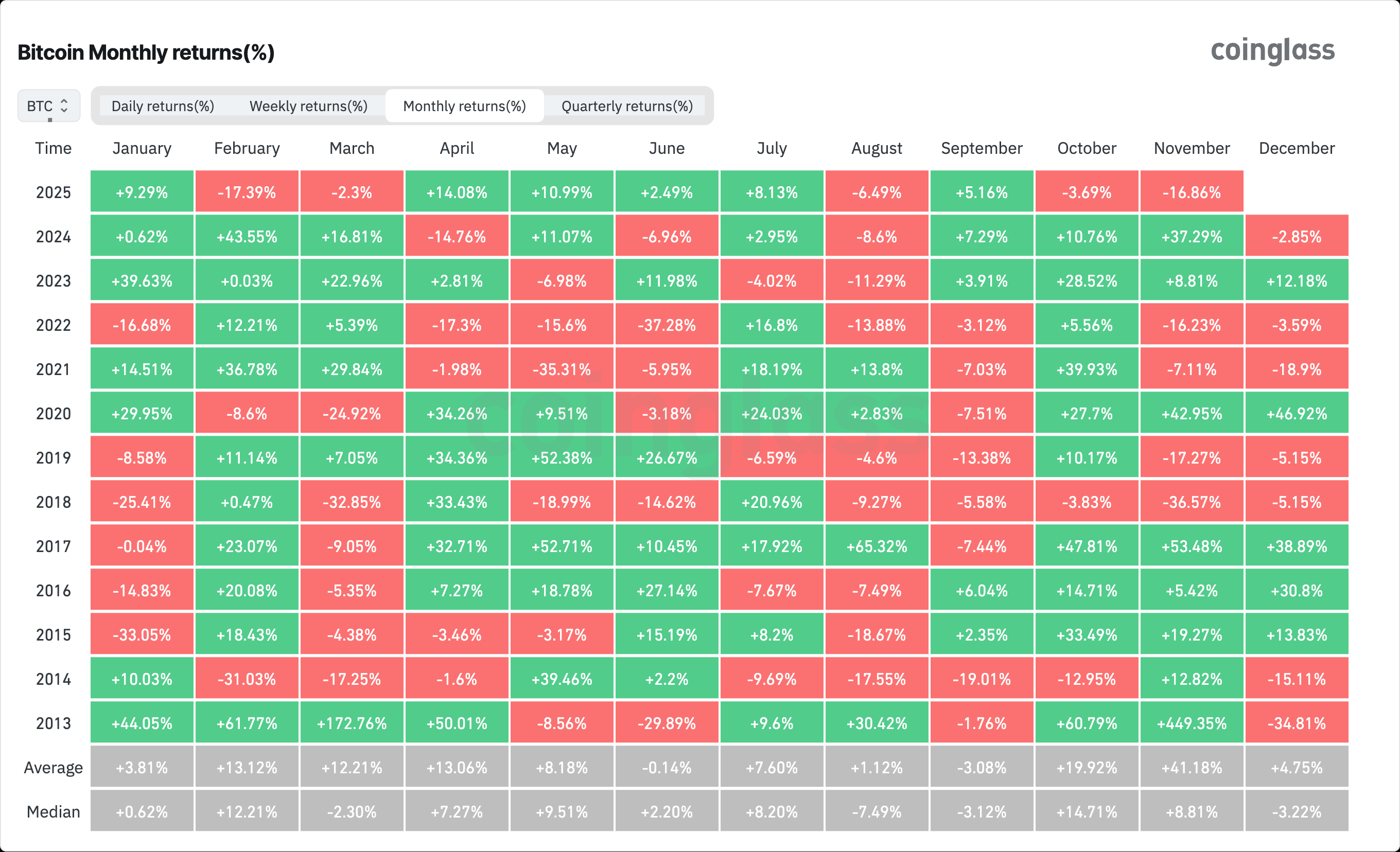Click the 2025 year row label
1400x852 pixels.
[x=53, y=192]
